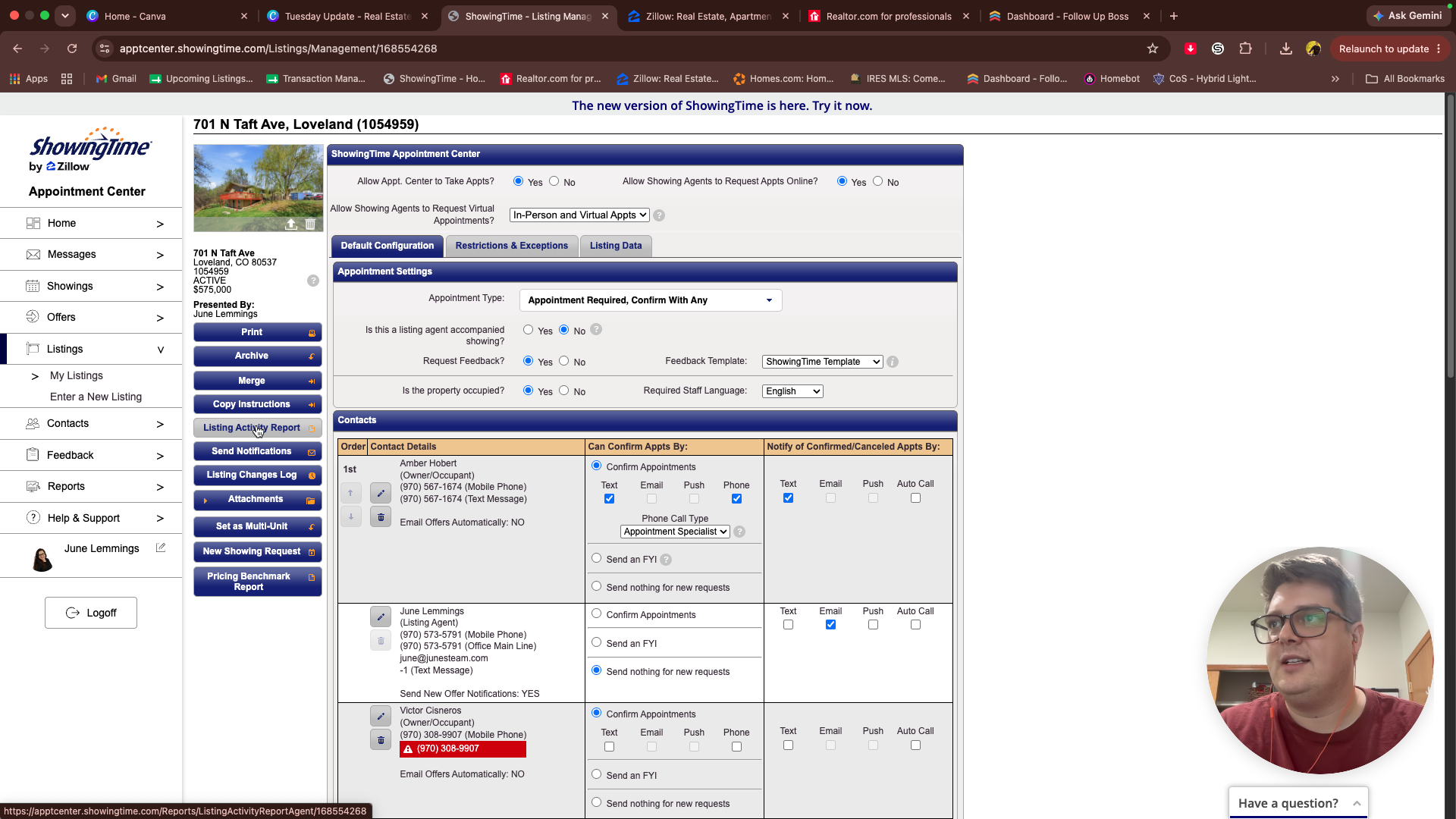Image resolution: width=1456 pixels, height=819 pixels.
Task: Switch to Listing Data tab
Action: (616, 246)
